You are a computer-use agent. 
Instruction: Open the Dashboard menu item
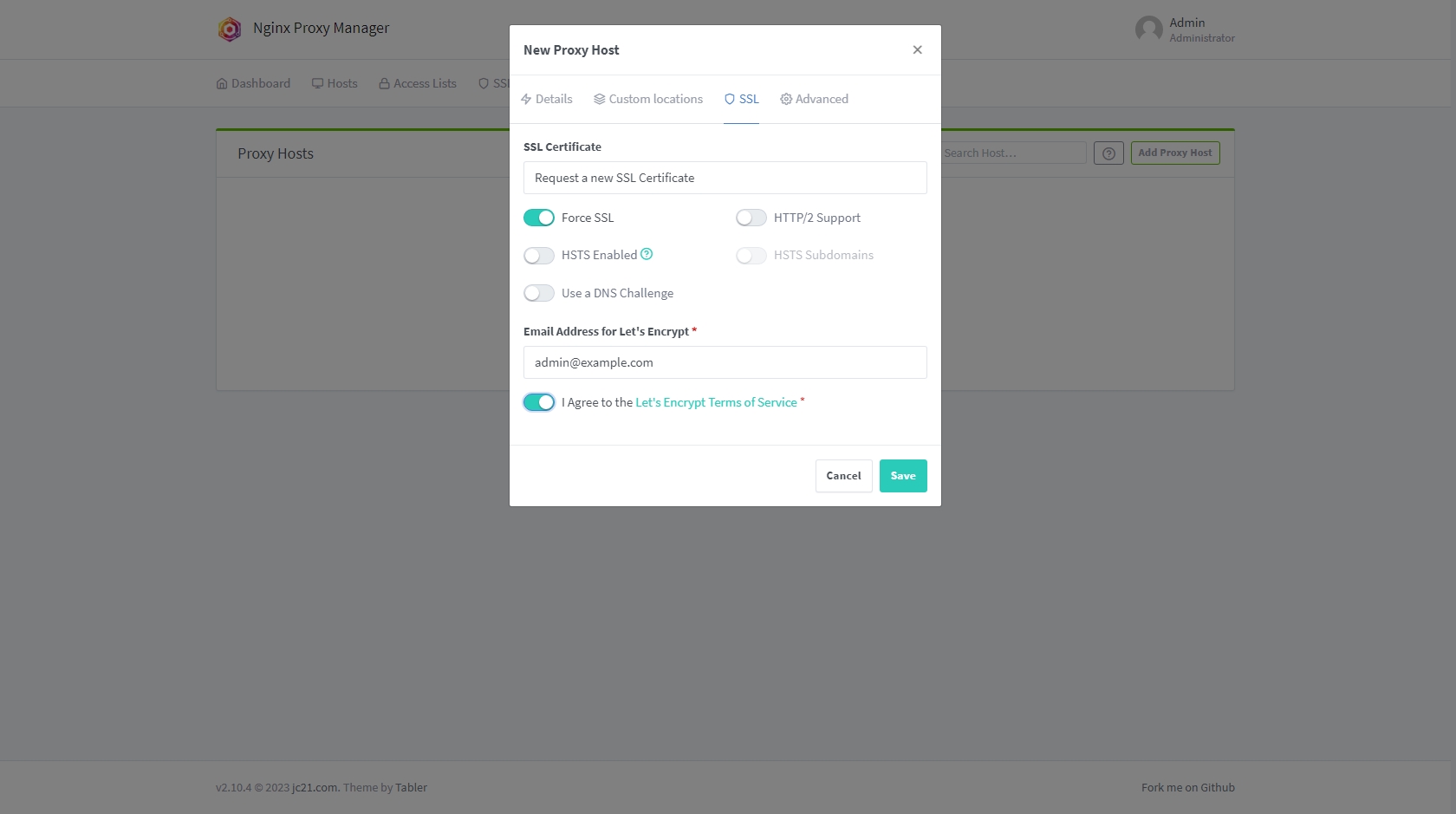pos(253,83)
